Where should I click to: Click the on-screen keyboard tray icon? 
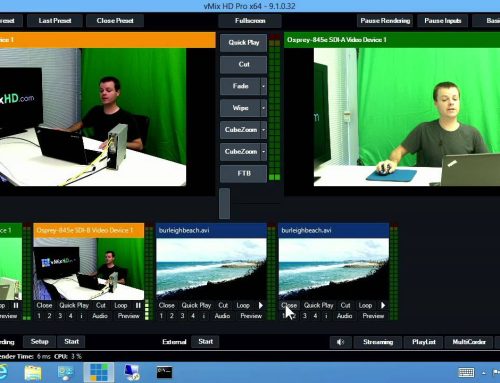[x=466, y=372]
